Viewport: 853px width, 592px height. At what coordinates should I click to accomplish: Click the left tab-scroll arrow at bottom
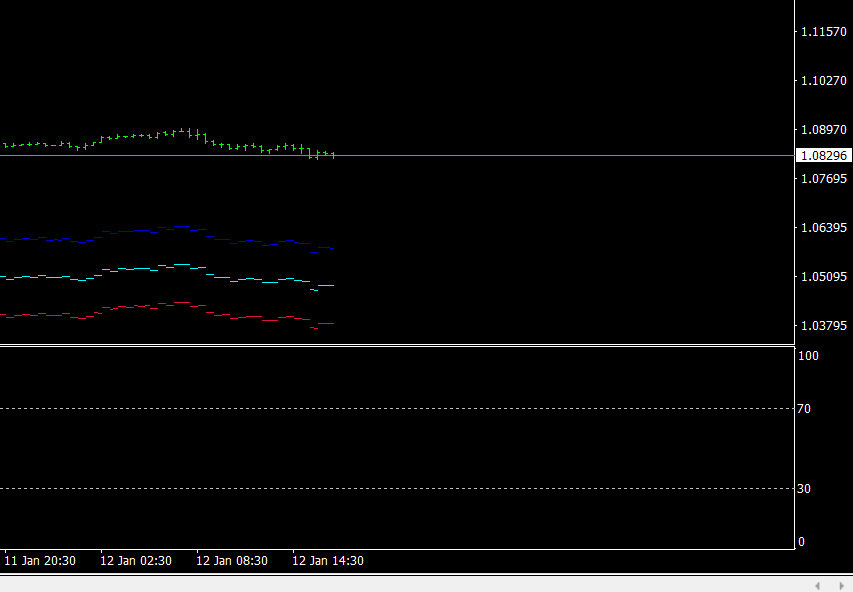pos(818,585)
